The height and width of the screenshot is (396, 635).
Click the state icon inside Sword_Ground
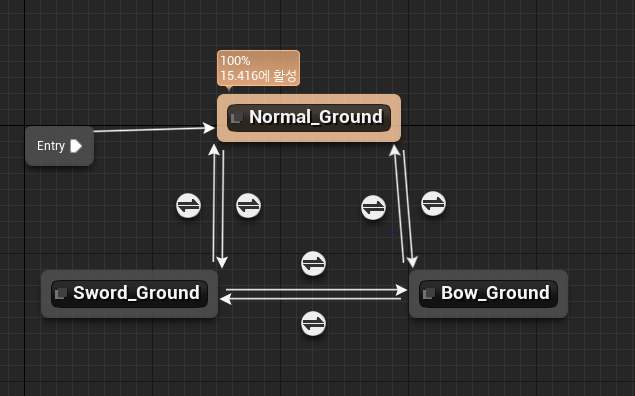pos(61,294)
